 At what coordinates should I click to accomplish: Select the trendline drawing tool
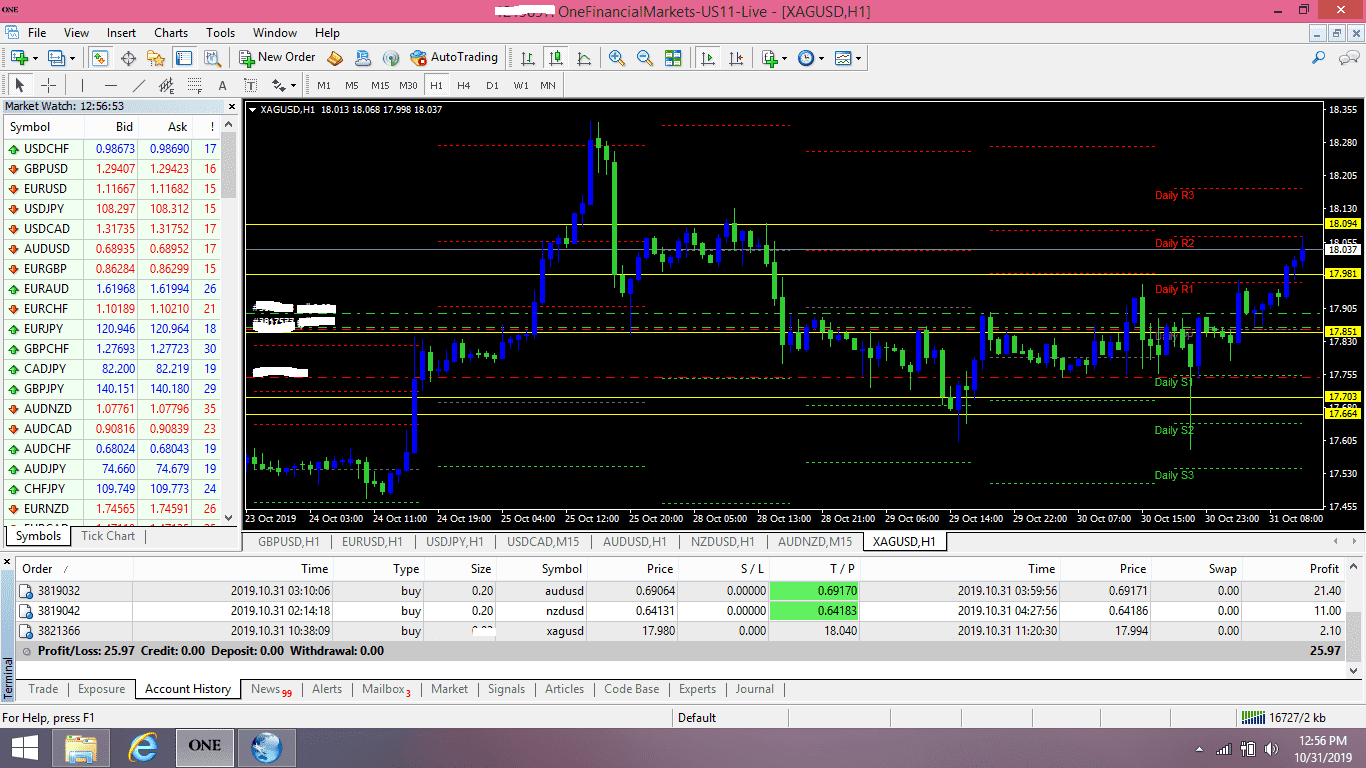(138, 85)
